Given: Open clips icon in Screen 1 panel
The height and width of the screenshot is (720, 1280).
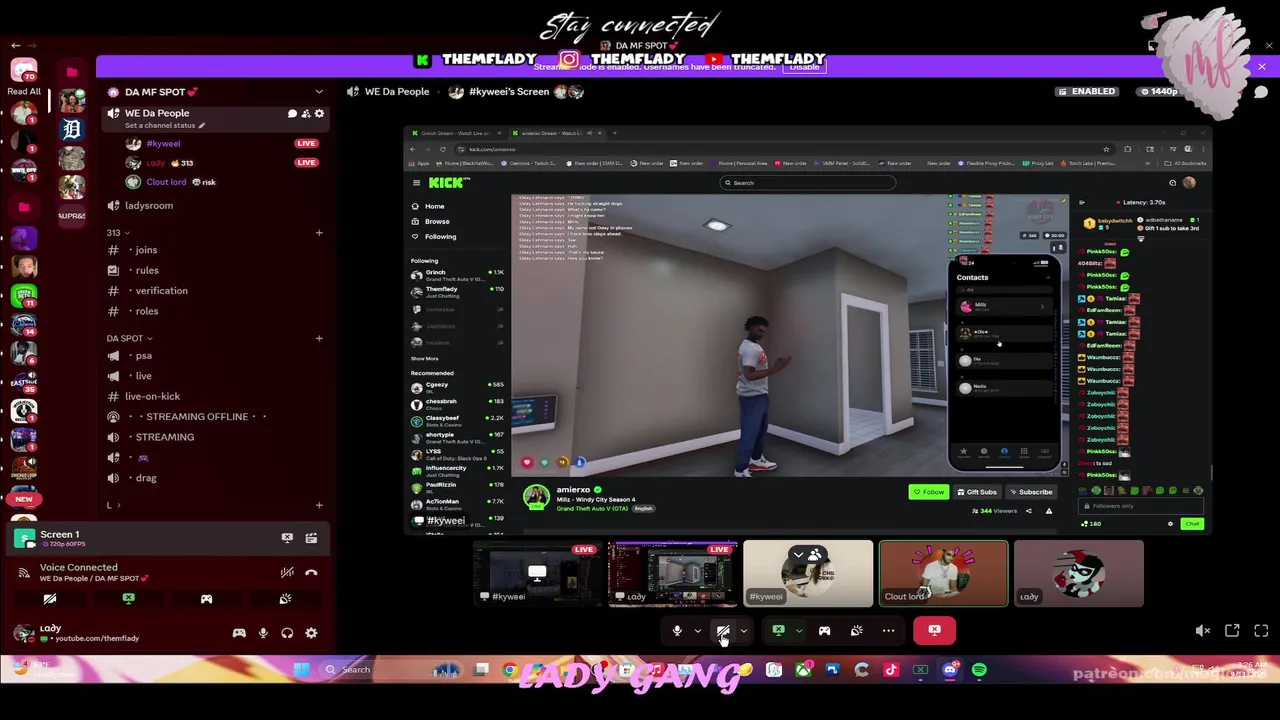Looking at the screenshot, I should (311, 538).
